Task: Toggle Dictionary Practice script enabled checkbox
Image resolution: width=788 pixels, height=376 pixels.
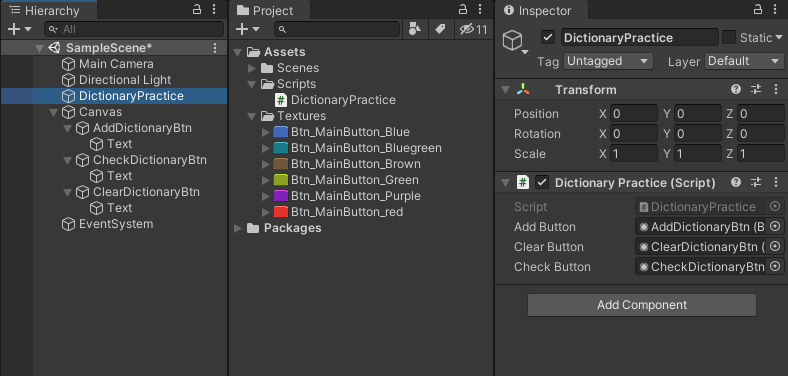Action: click(541, 182)
